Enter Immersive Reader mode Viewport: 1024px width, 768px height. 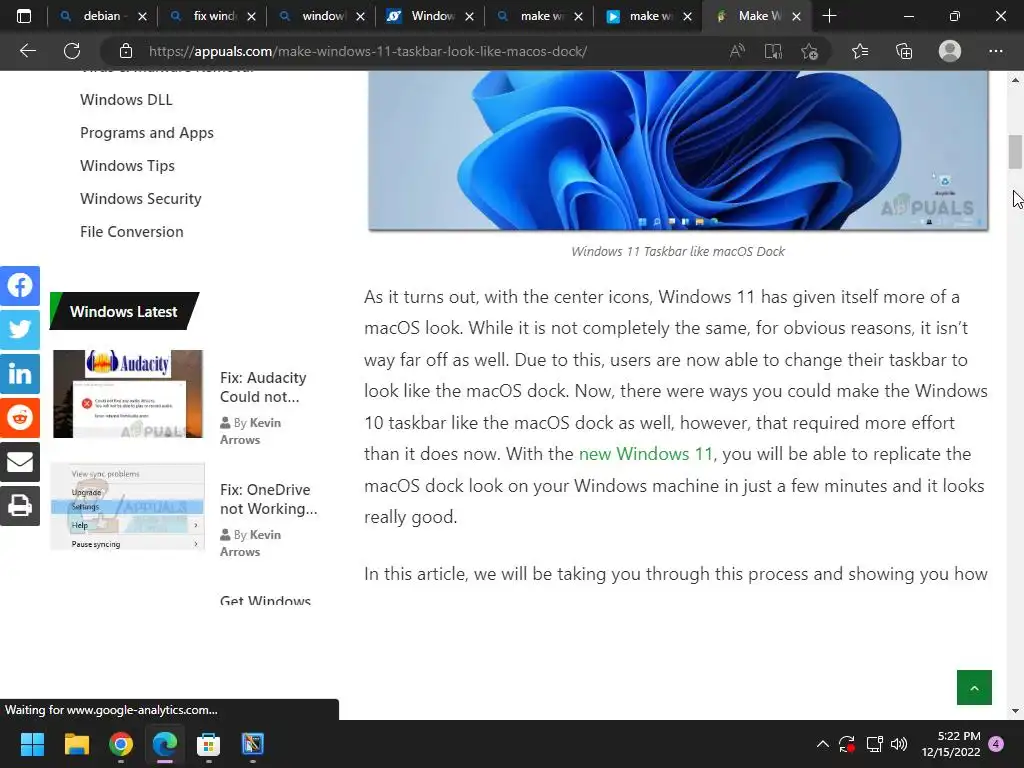773,51
